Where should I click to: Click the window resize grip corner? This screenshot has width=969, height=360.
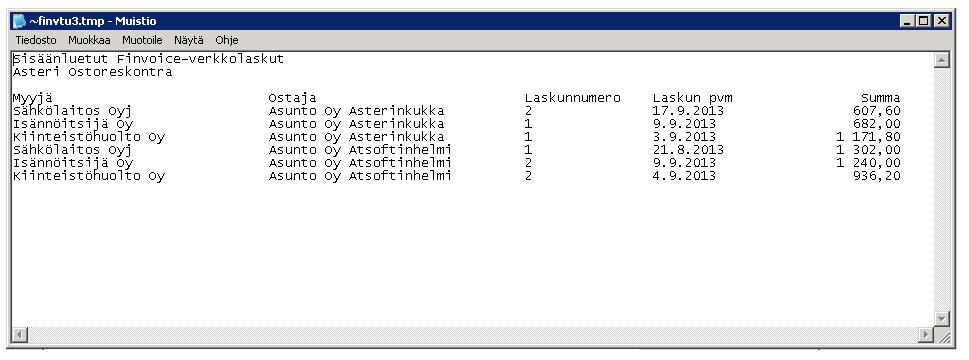point(943,336)
